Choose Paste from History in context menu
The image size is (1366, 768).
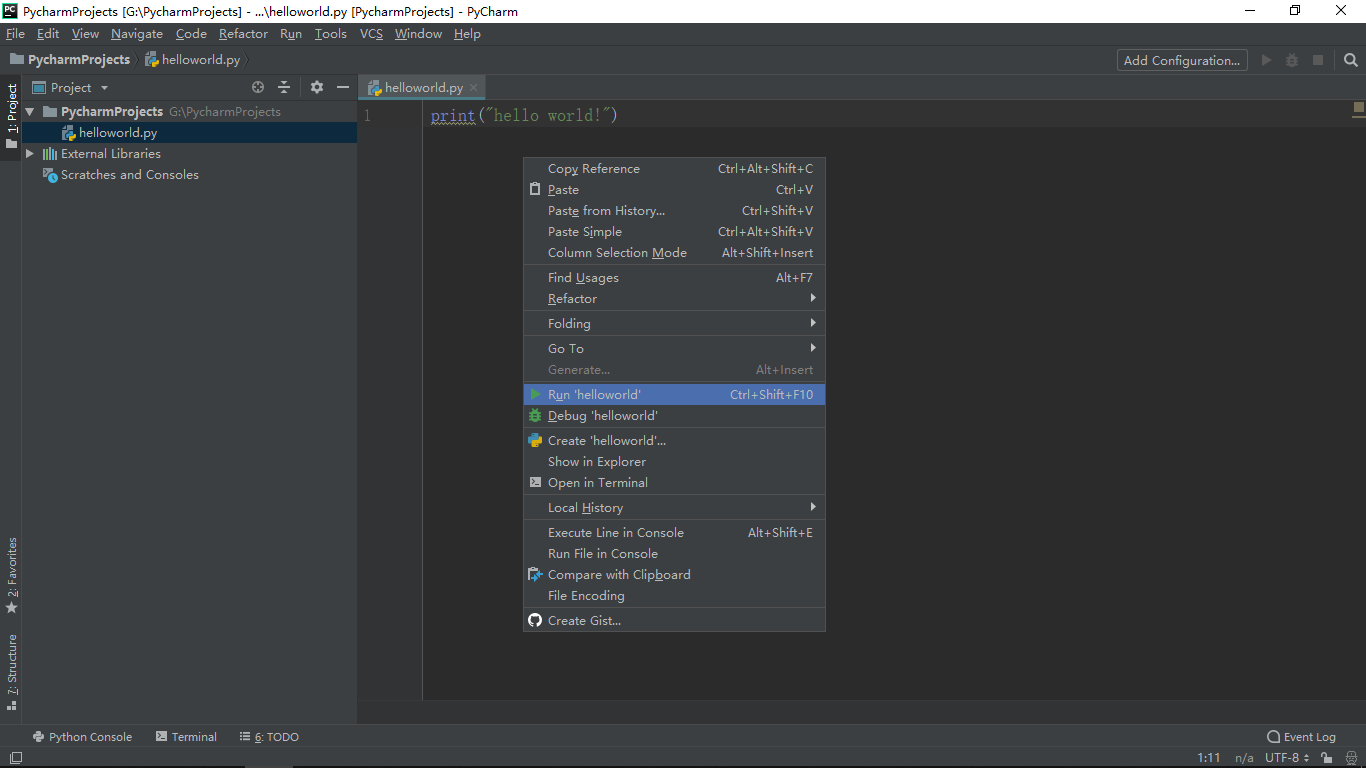(x=674, y=211)
